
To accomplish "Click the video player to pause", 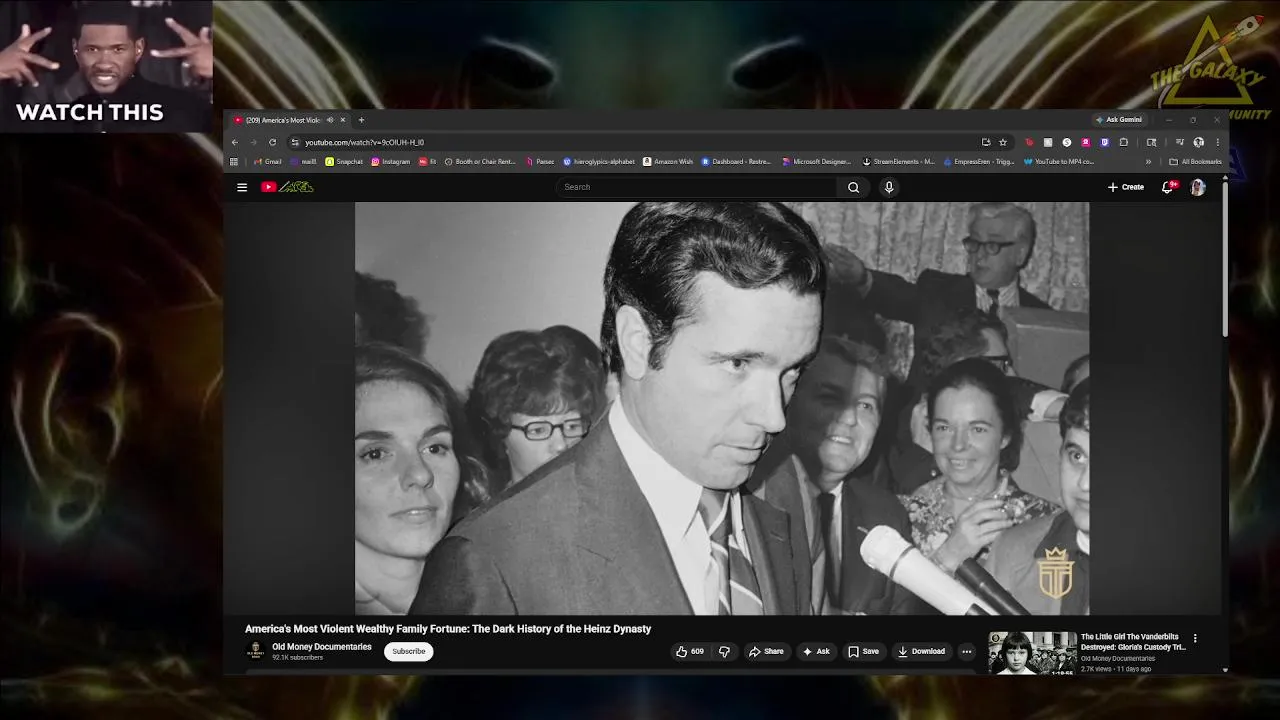I will click(722, 408).
